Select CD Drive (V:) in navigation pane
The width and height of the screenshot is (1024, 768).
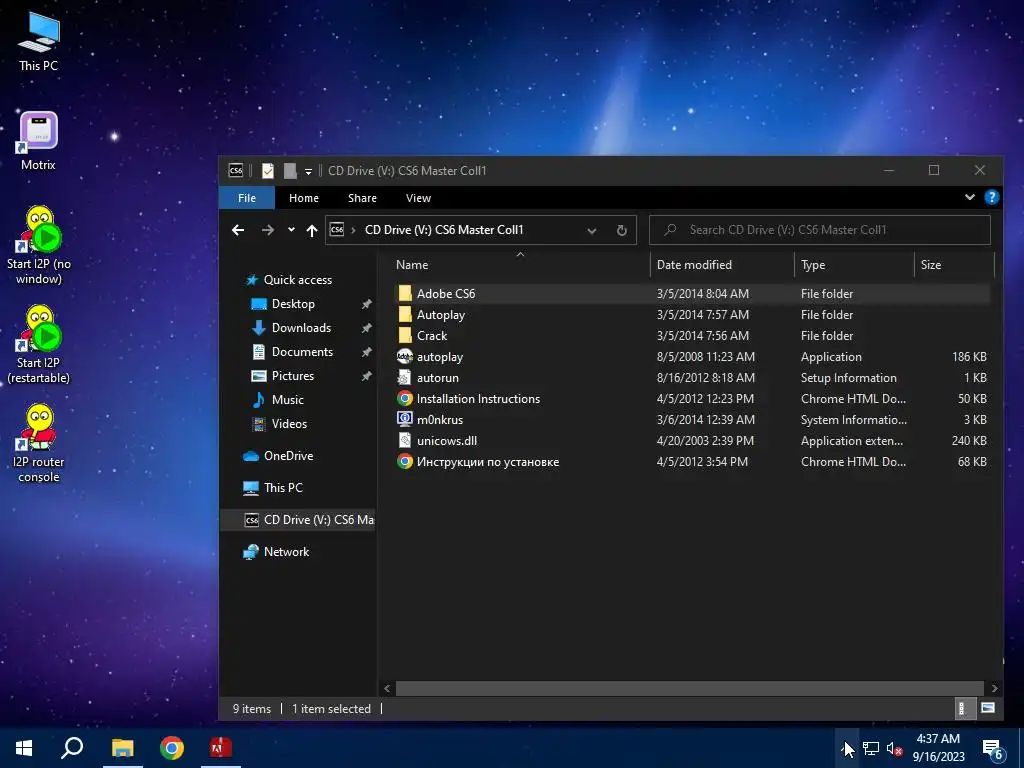point(298,520)
